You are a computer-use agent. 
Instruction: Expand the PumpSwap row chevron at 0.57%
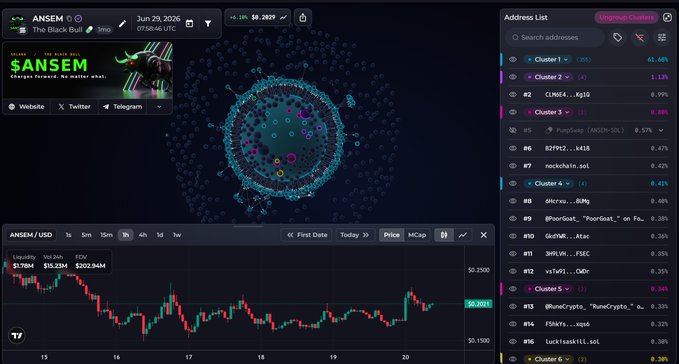(x=661, y=130)
